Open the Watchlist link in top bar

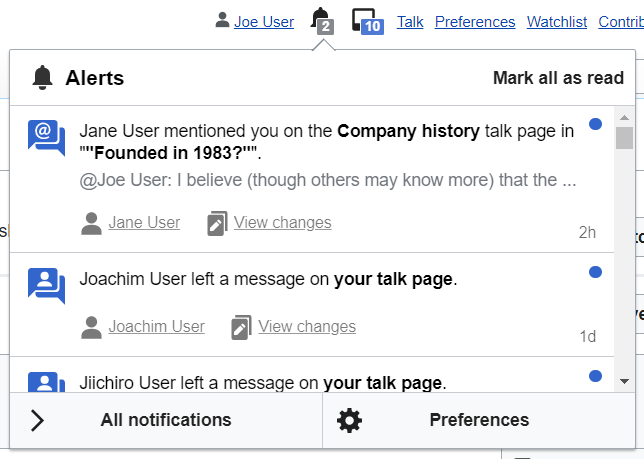click(557, 21)
